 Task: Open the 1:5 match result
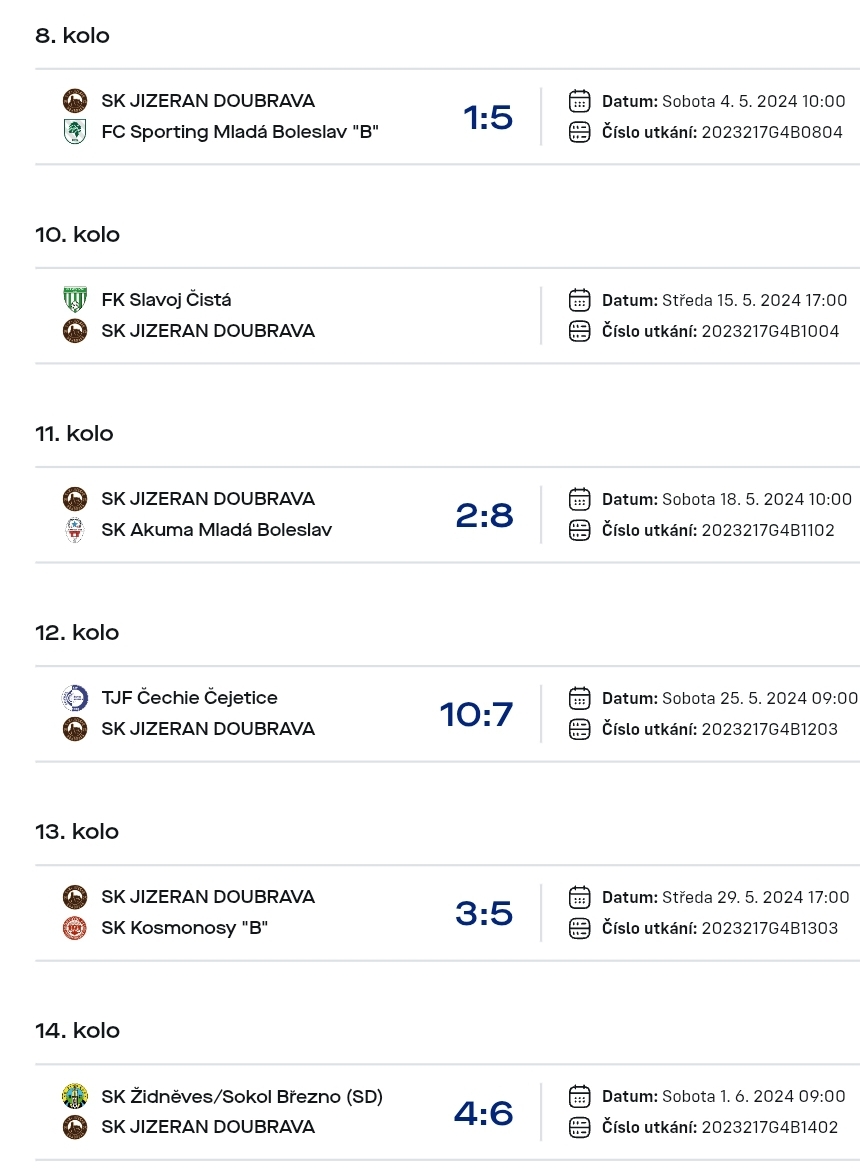(x=488, y=117)
